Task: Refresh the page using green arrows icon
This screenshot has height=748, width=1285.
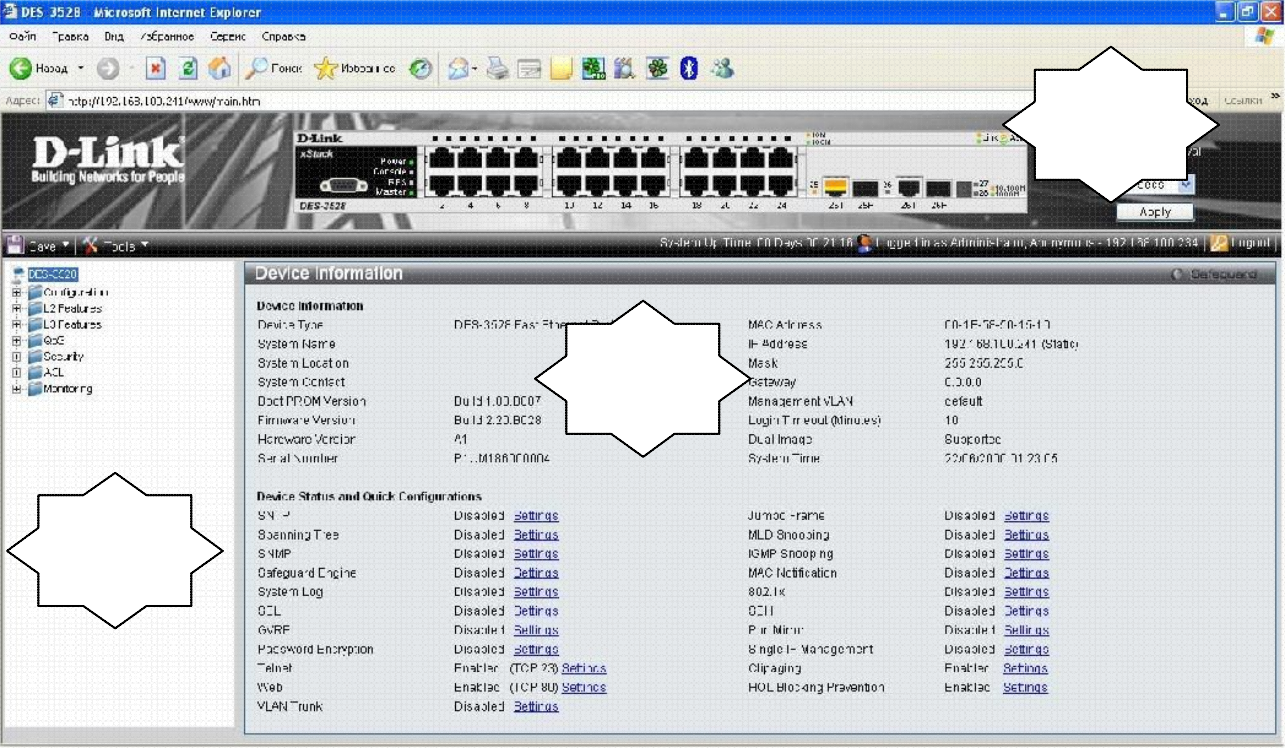Action: pyautogui.click(x=188, y=68)
